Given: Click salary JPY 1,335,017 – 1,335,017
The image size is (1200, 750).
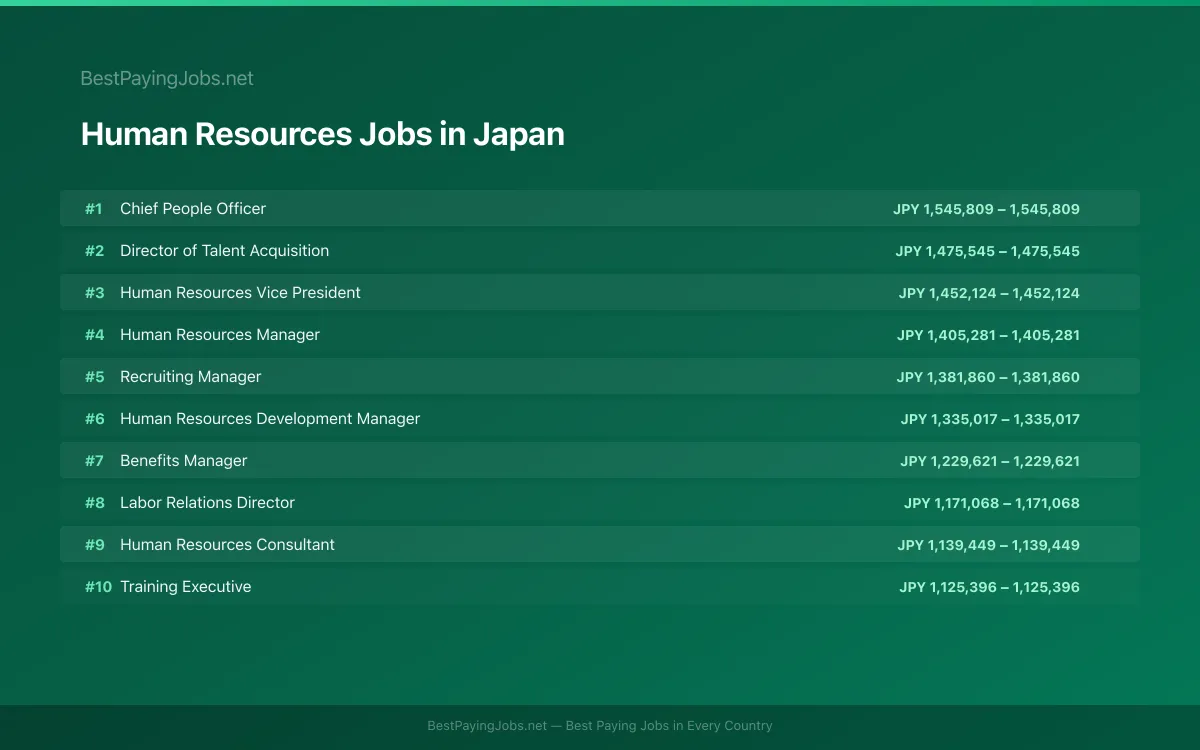Looking at the screenshot, I should (x=990, y=419).
